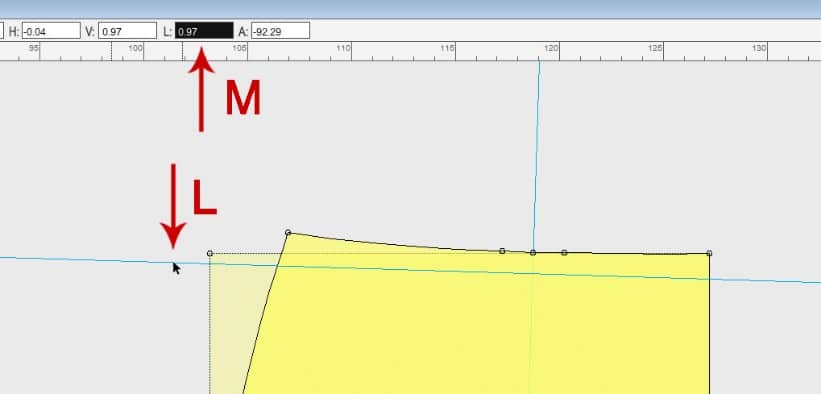Click the blue window title bar
Image resolution: width=821 pixels, height=394 pixels.
(410, 9)
